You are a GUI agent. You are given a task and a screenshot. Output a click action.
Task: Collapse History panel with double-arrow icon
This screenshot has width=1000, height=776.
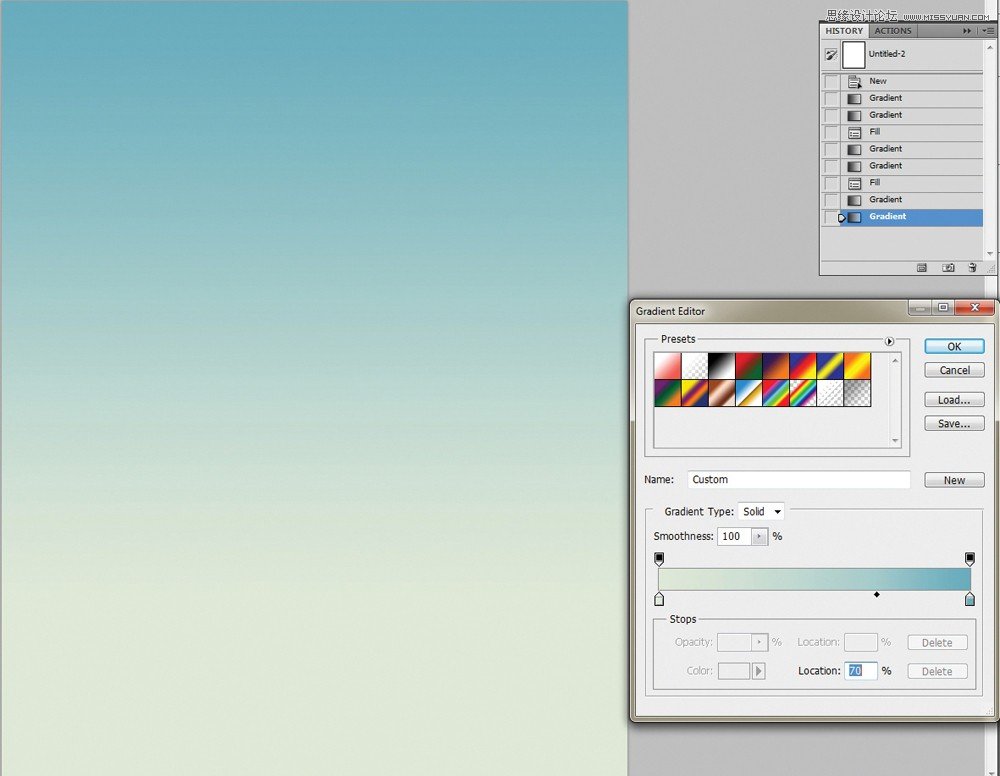pos(967,31)
